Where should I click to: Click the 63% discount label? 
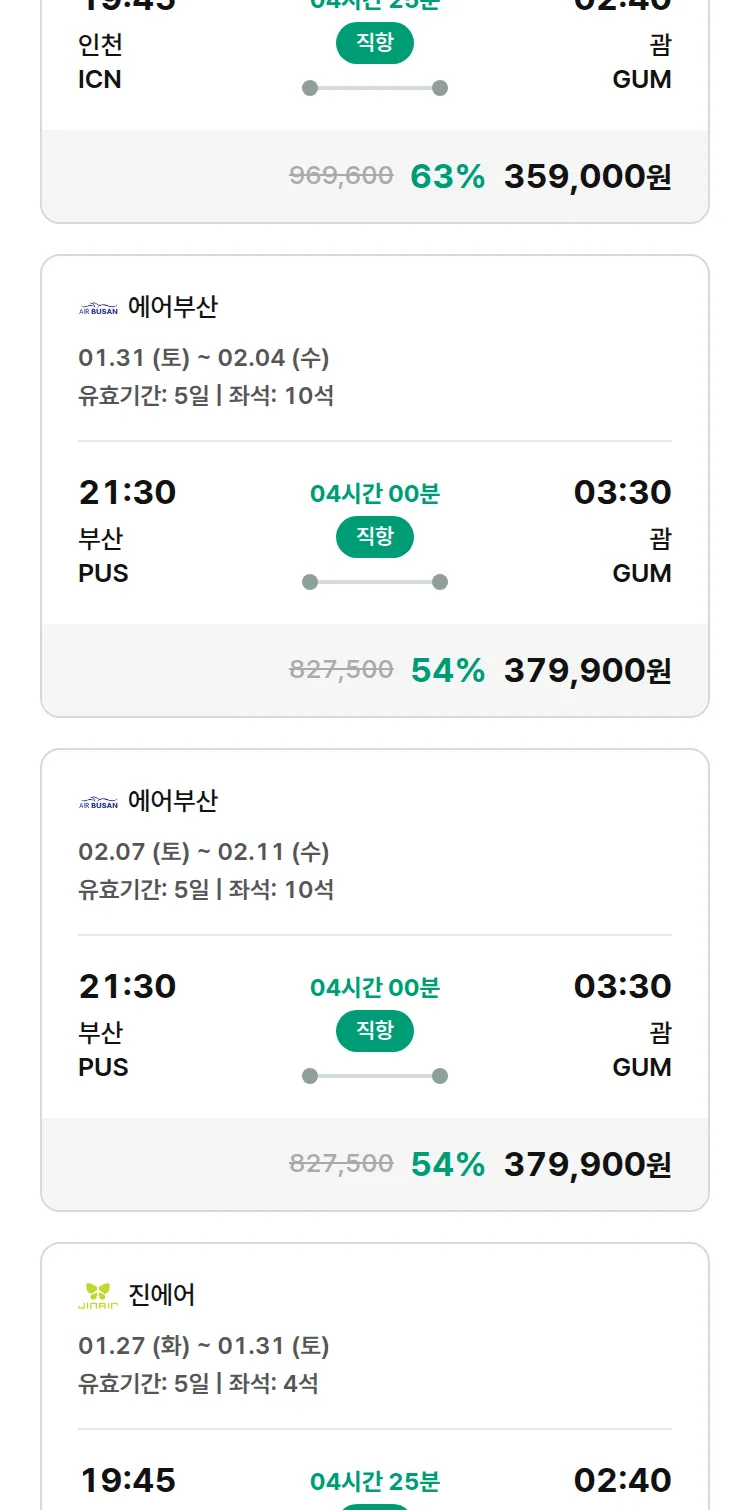pos(447,177)
